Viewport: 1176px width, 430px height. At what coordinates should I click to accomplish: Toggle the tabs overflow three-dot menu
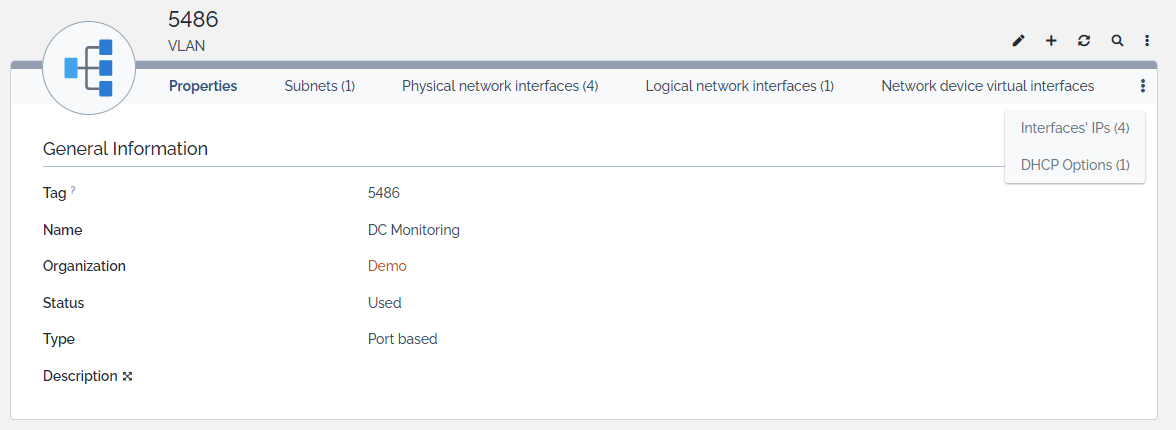1143,87
